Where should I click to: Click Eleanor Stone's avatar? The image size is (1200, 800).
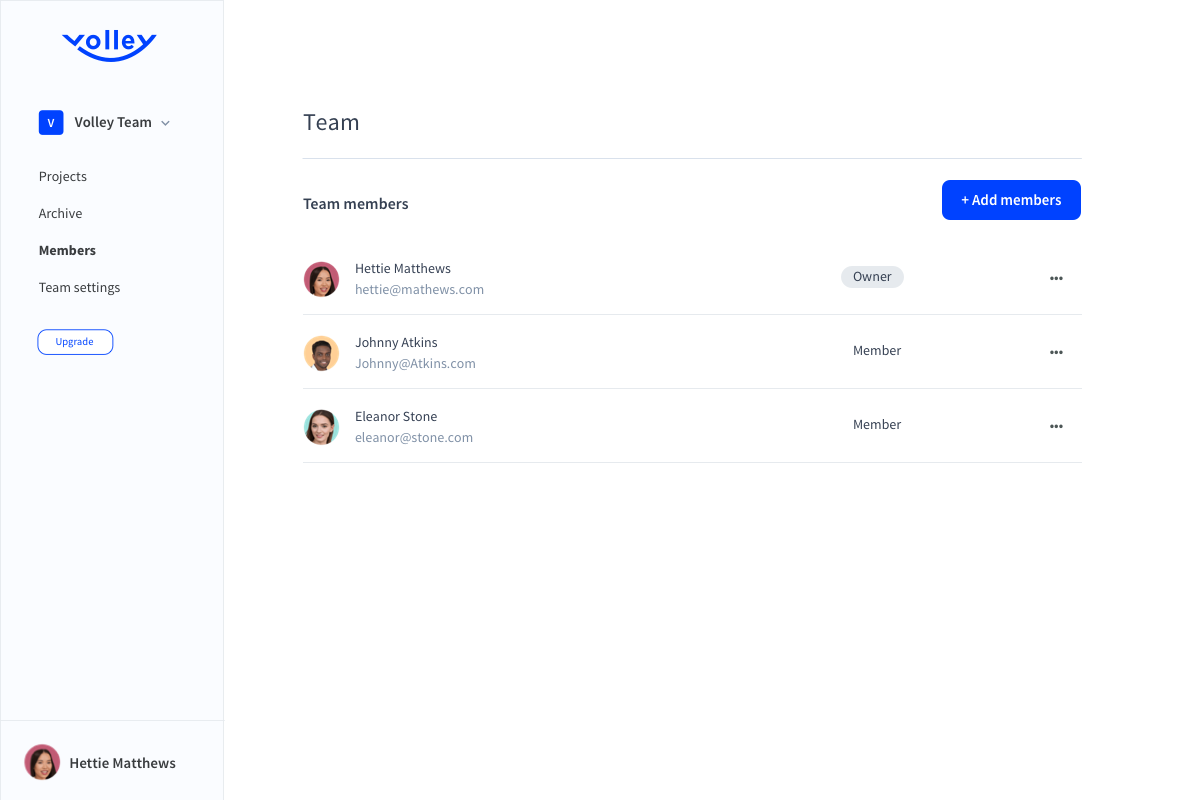pos(321,427)
